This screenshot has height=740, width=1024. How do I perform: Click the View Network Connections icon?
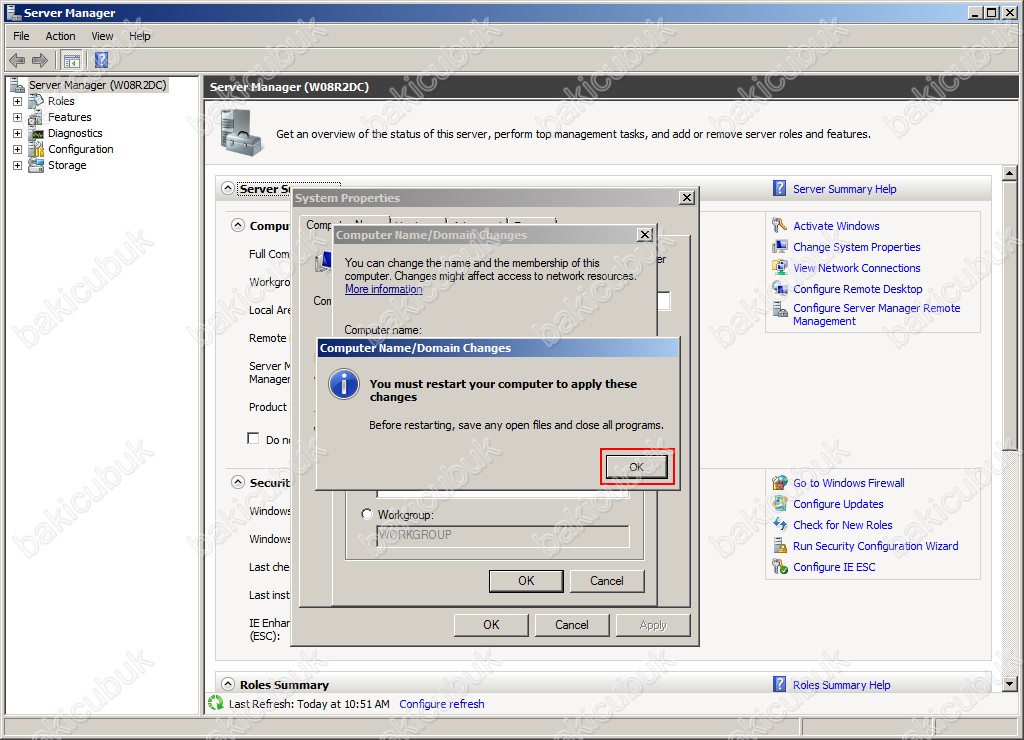pyautogui.click(x=779, y=268)
